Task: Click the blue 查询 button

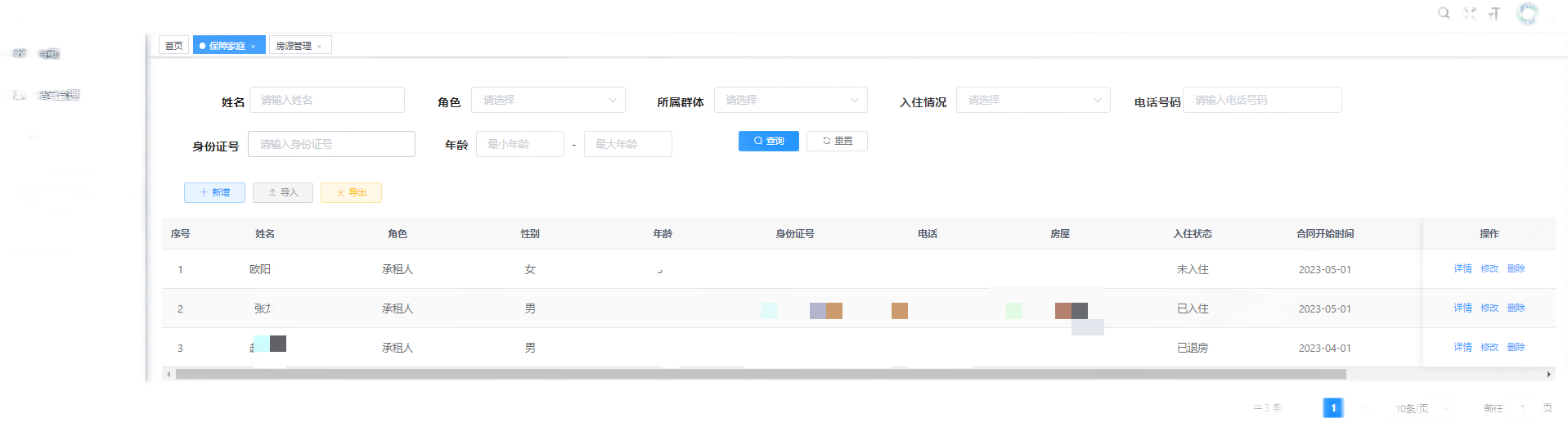Action: click(769, 141)
